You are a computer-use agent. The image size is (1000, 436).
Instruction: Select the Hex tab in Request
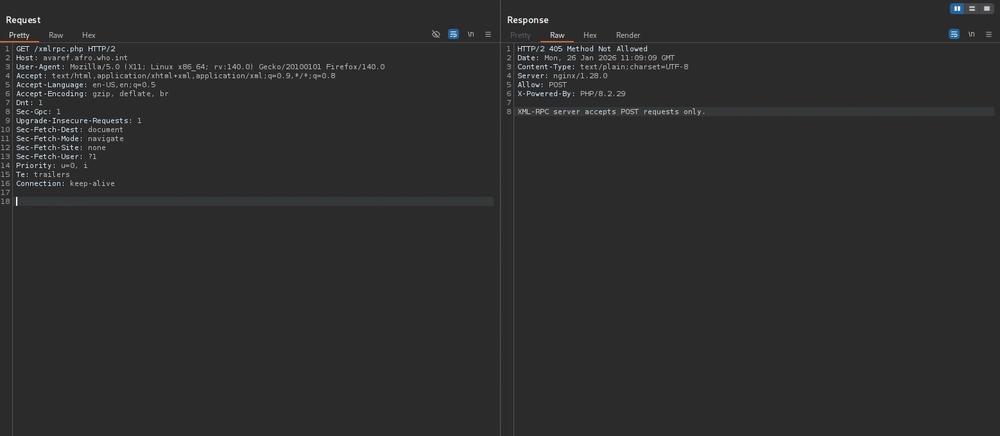89,35
